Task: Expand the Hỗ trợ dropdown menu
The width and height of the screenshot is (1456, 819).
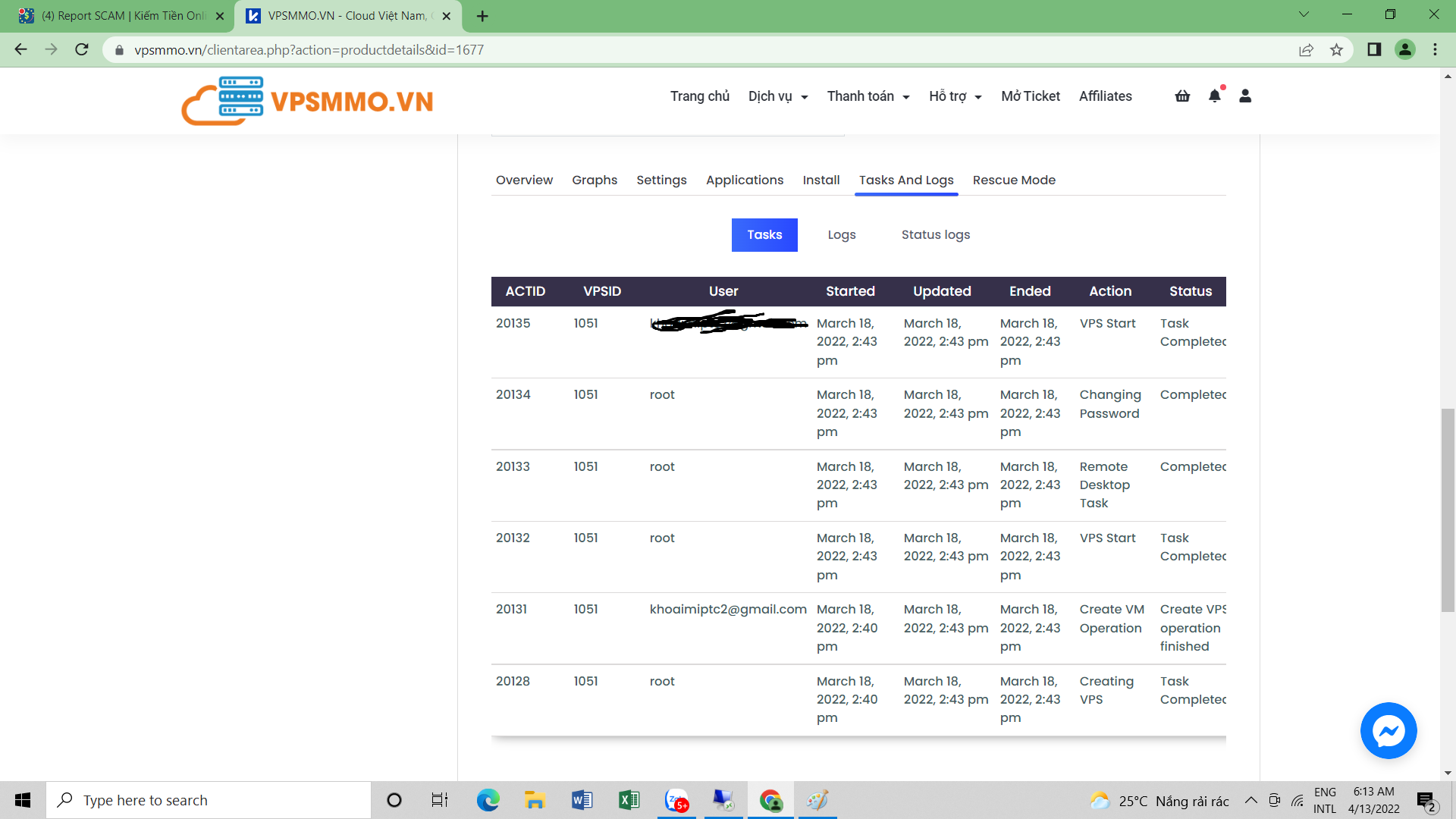Action: click(x=955, y=96)
